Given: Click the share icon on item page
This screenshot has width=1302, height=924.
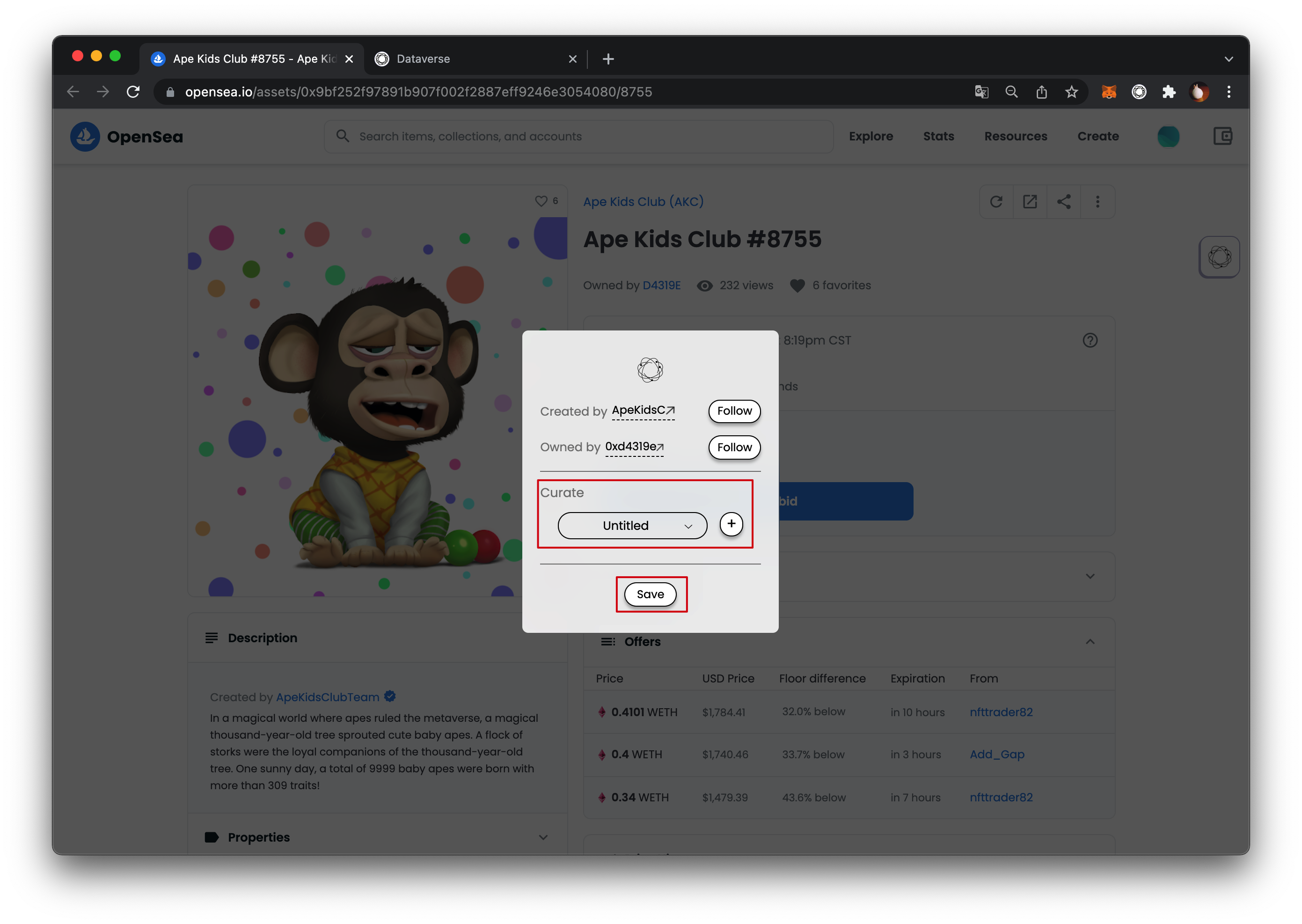Looking at the screenshot, I should [1063, 201].
